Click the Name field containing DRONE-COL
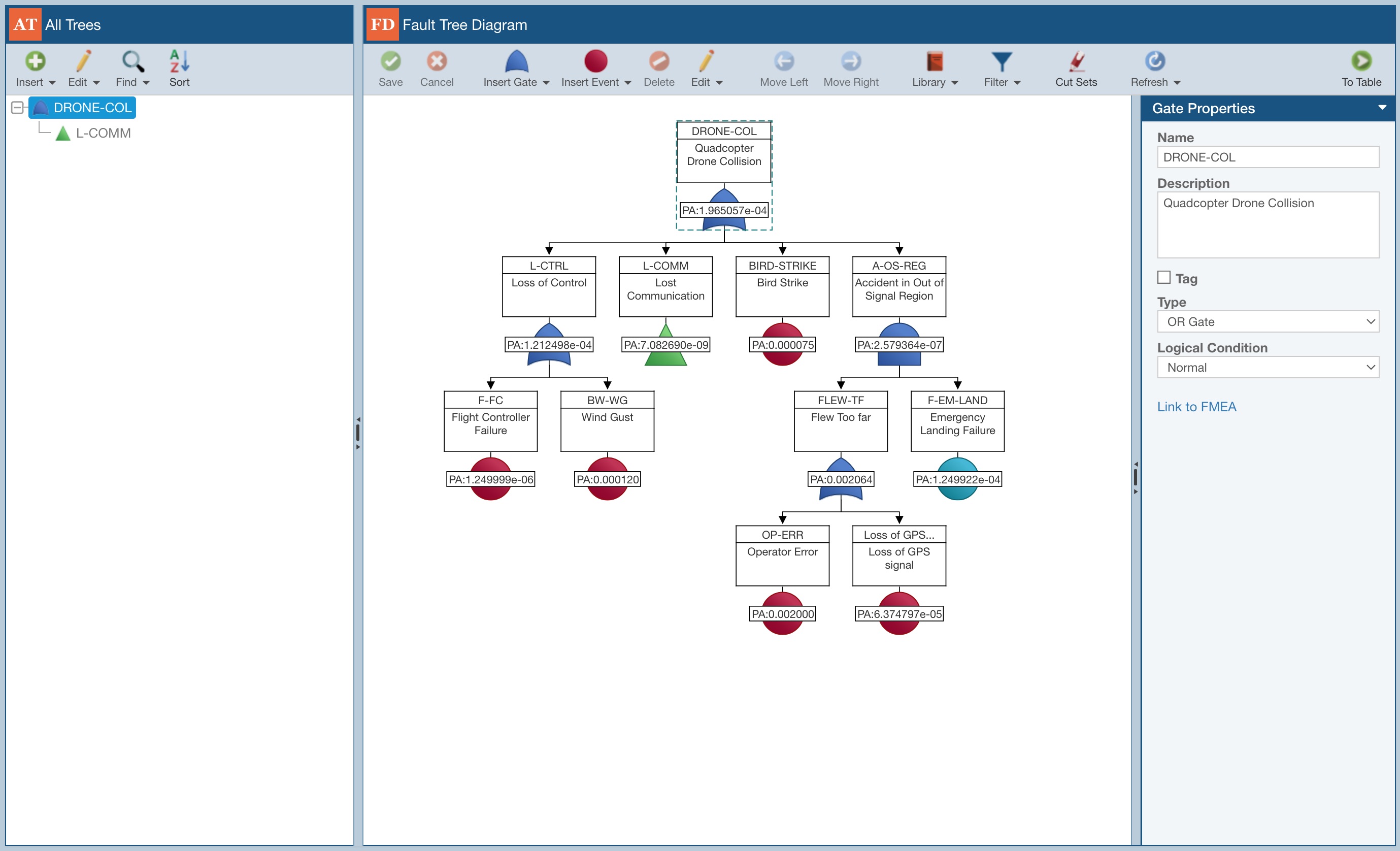Screen dimensions: 1400x851 (x=1267, y=157)
